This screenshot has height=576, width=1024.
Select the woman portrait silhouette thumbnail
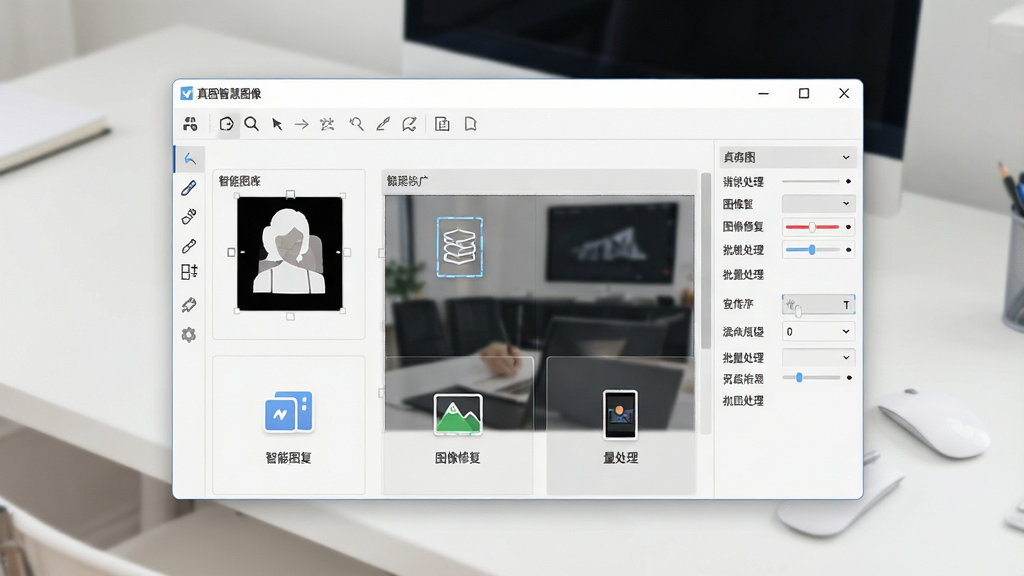tap(289, 253)
